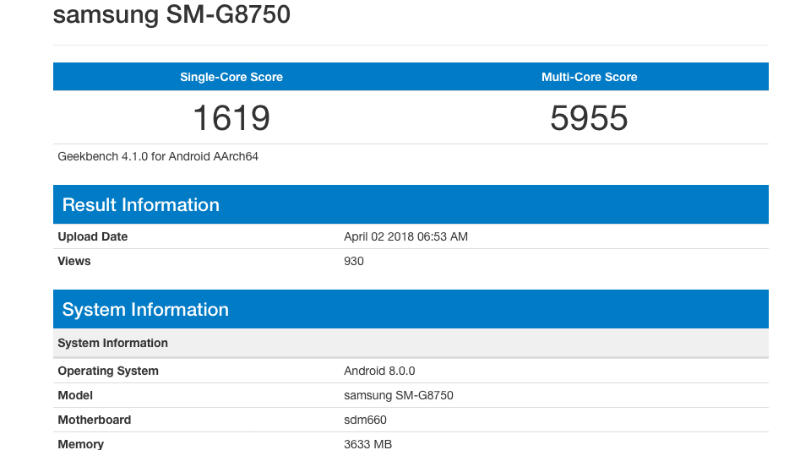Click the upload date April 02 2018 06:53 AM
Viewport: 800px width, 450px height.
406,237
